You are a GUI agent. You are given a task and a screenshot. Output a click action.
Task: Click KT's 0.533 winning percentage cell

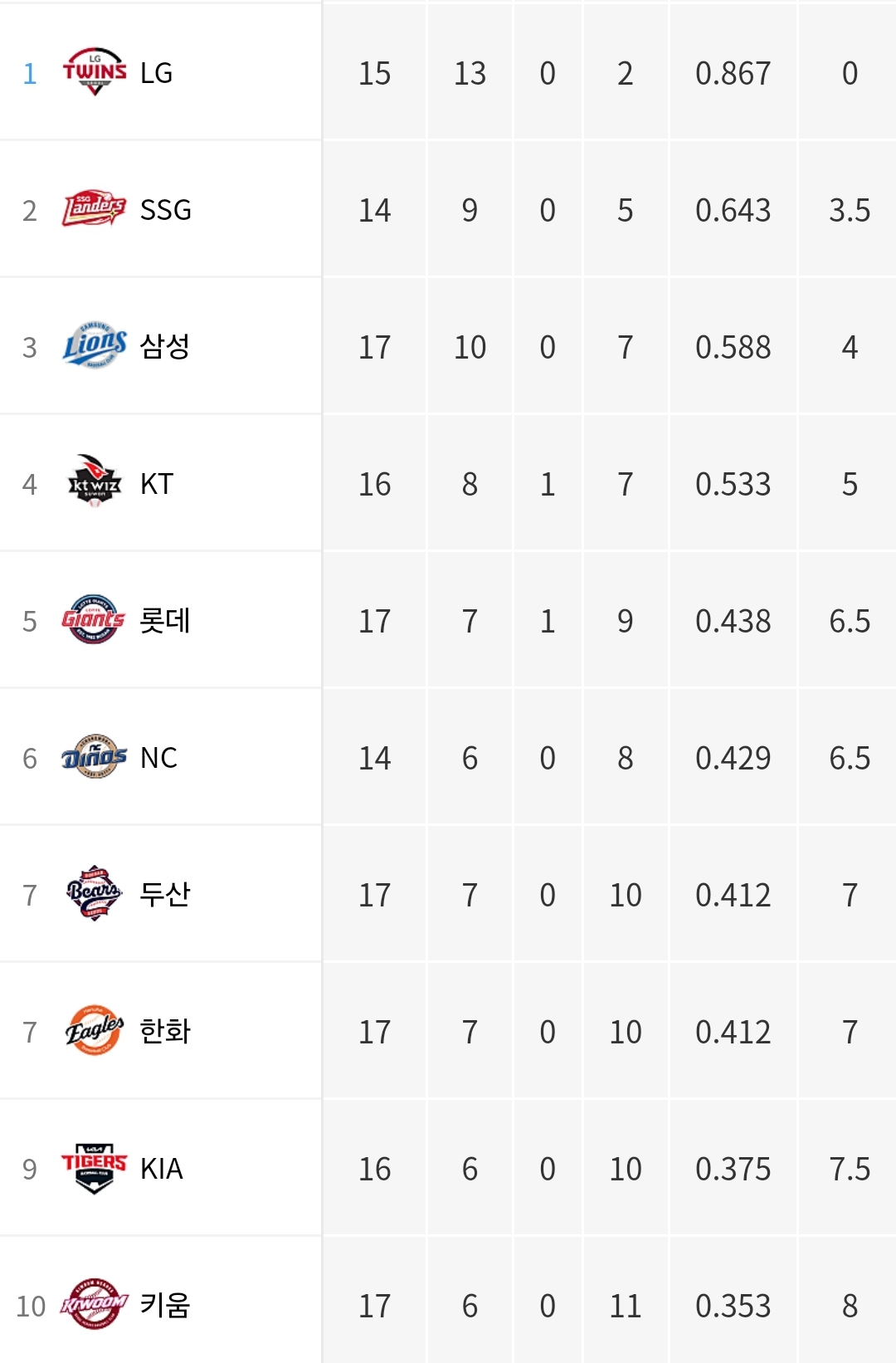coord(733,484)
